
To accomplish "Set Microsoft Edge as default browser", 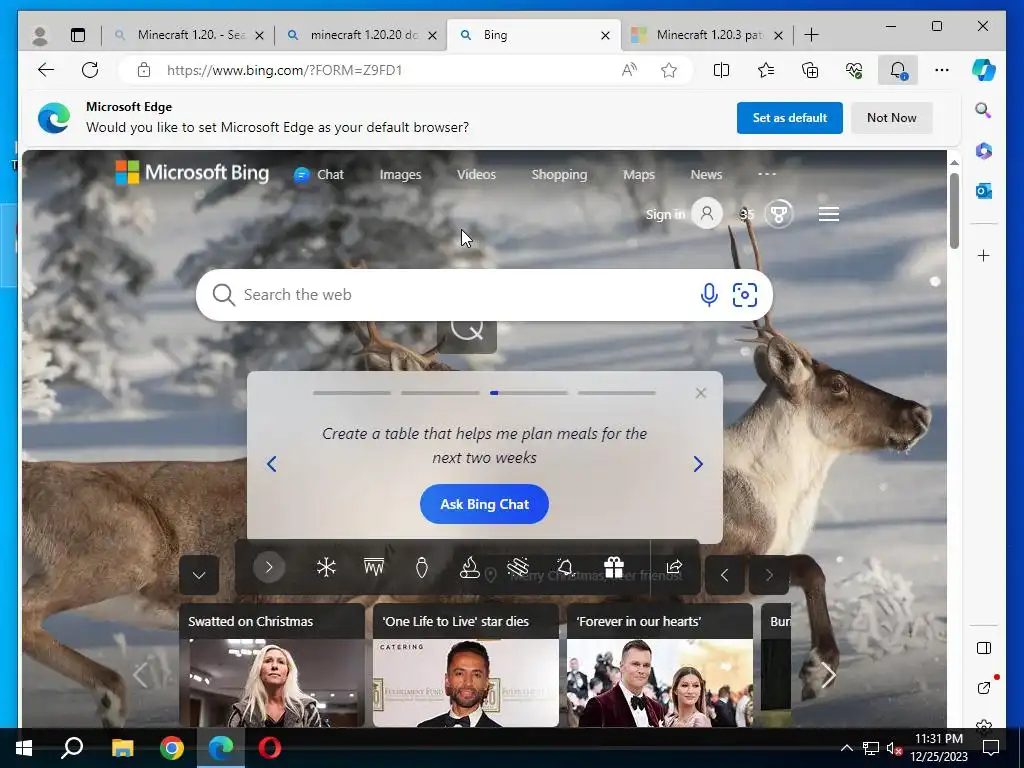I will point(790,118).
